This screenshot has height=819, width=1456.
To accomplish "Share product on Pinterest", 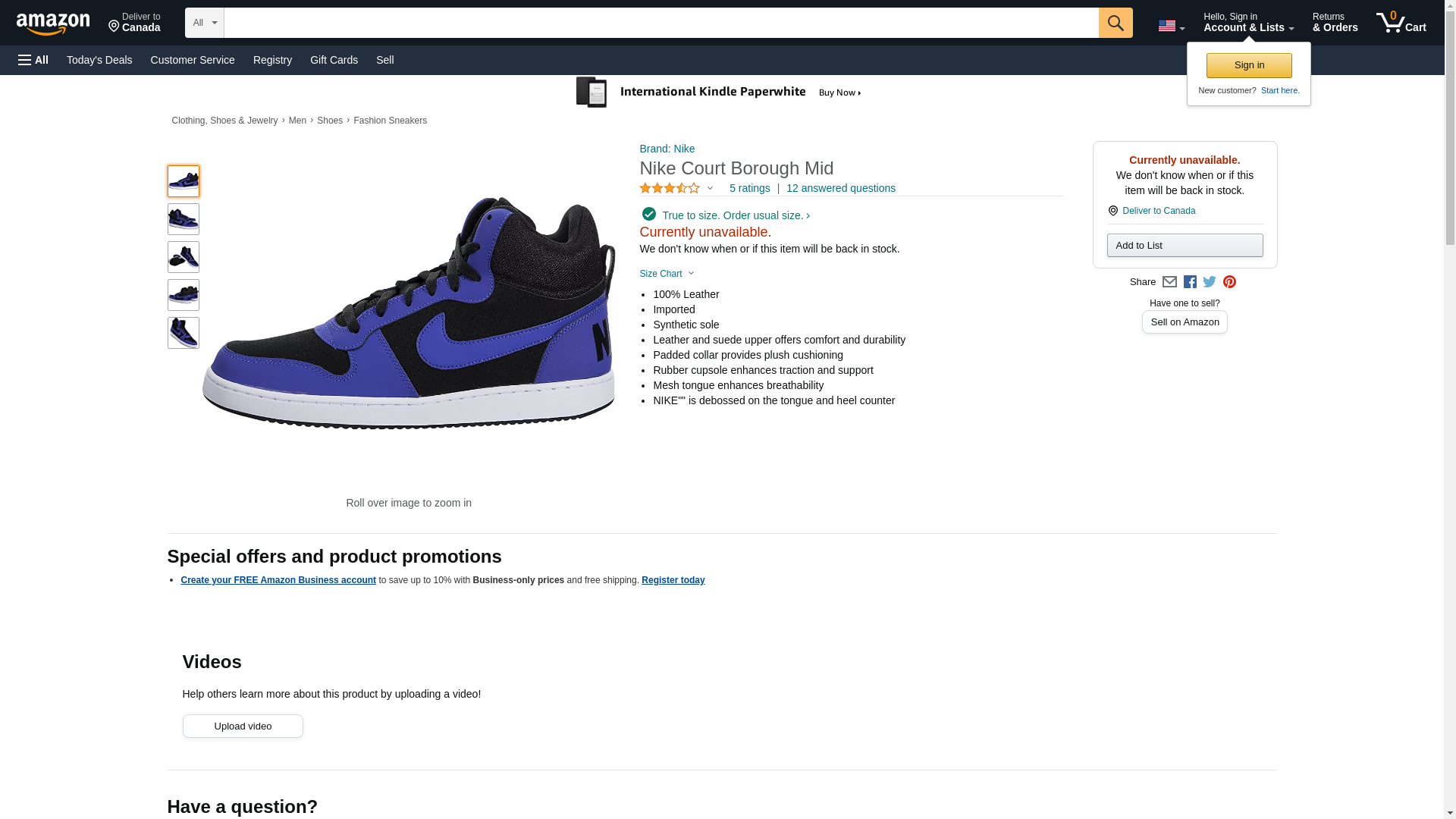I will coord(1229,282).
